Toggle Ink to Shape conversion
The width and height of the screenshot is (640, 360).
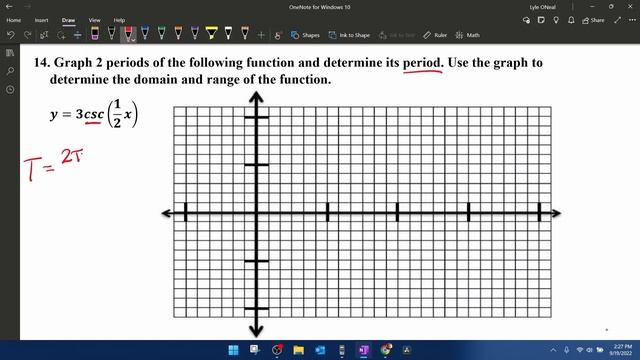(349, 35)
